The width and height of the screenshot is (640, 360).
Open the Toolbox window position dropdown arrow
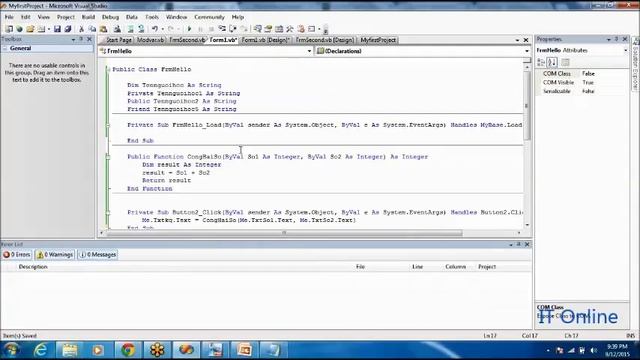(x=73, y=40)
